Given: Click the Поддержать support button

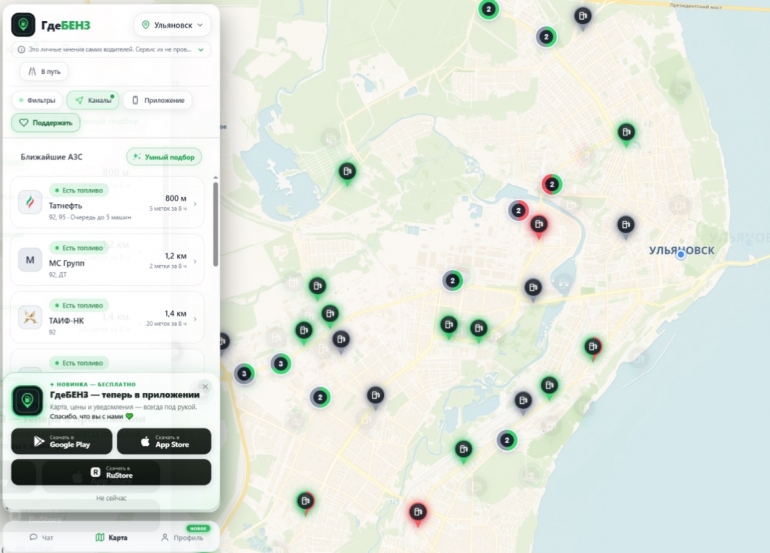Looking at the screenshot, I should pyautogui.click(x=46, y=123).
